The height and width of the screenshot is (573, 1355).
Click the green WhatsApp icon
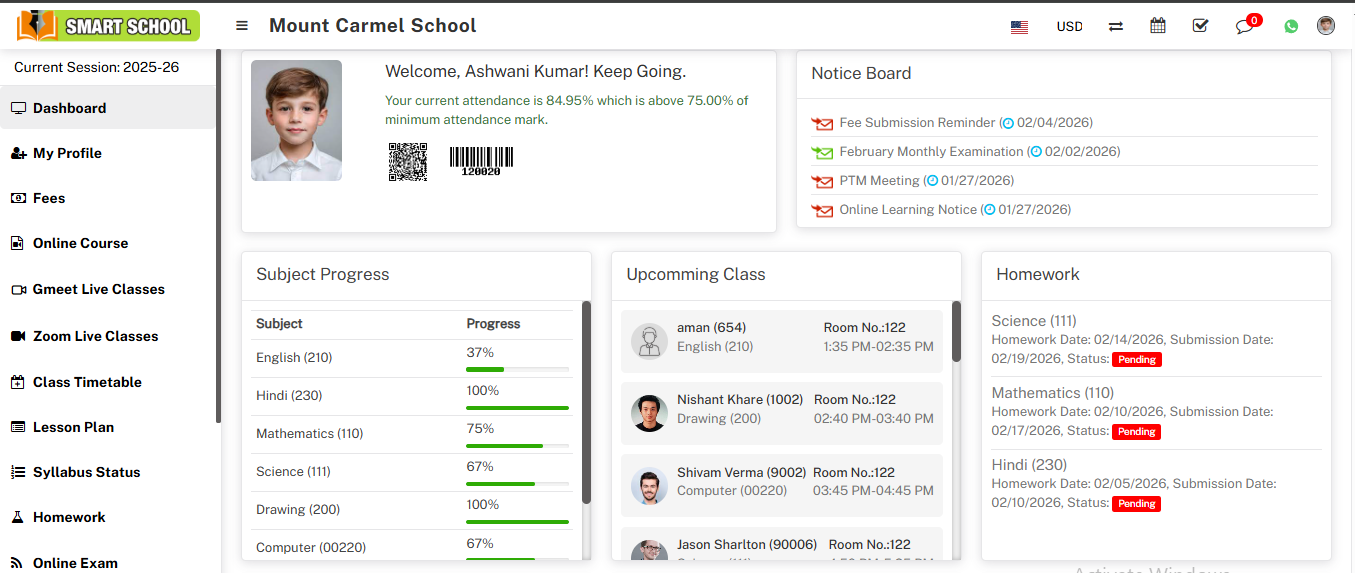click(x=1291, y=27)
